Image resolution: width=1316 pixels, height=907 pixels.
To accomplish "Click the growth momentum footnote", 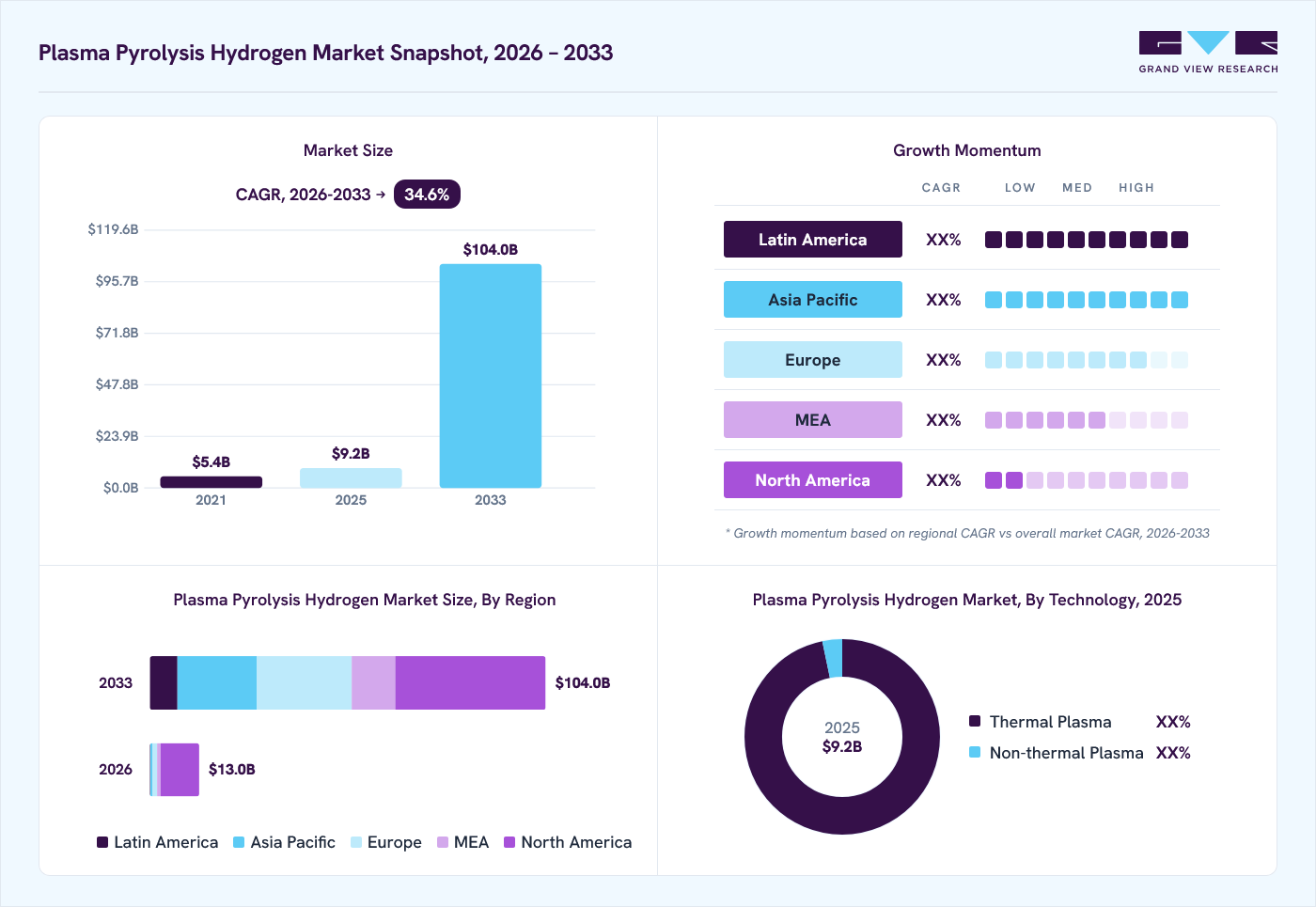I will 967,533.
